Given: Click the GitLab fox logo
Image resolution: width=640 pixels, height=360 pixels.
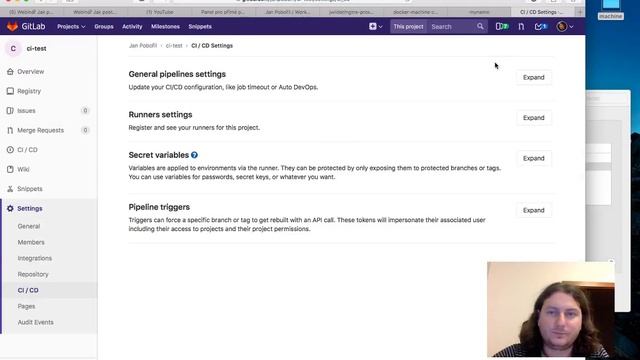Looking at the screenshot, I should [x=12, y=27].
